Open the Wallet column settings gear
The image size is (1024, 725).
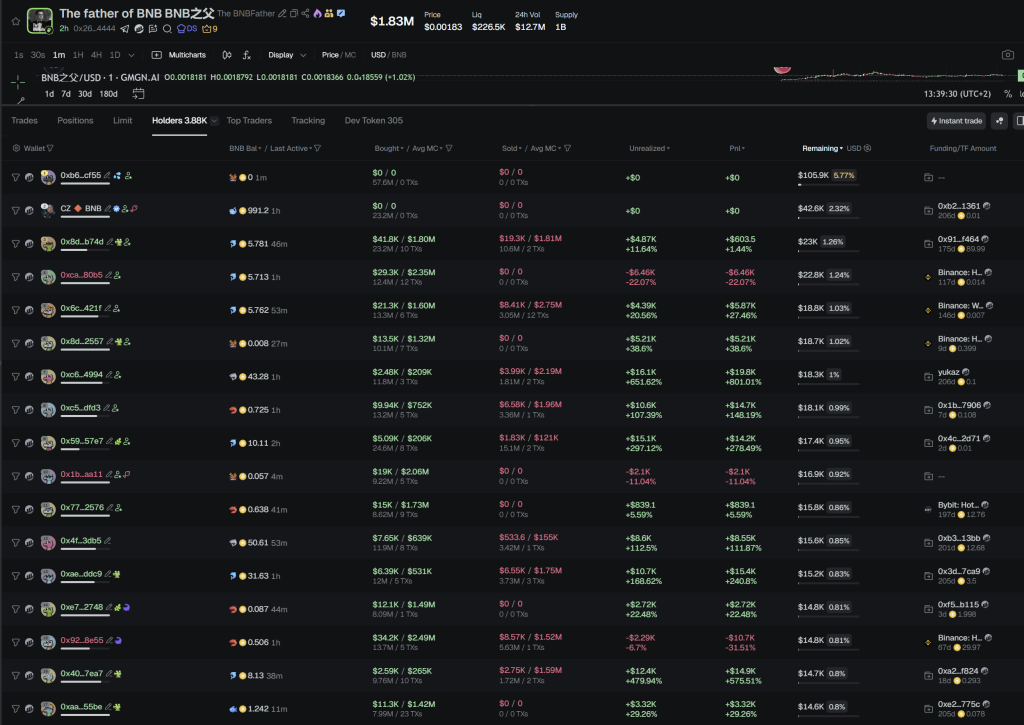16,148
